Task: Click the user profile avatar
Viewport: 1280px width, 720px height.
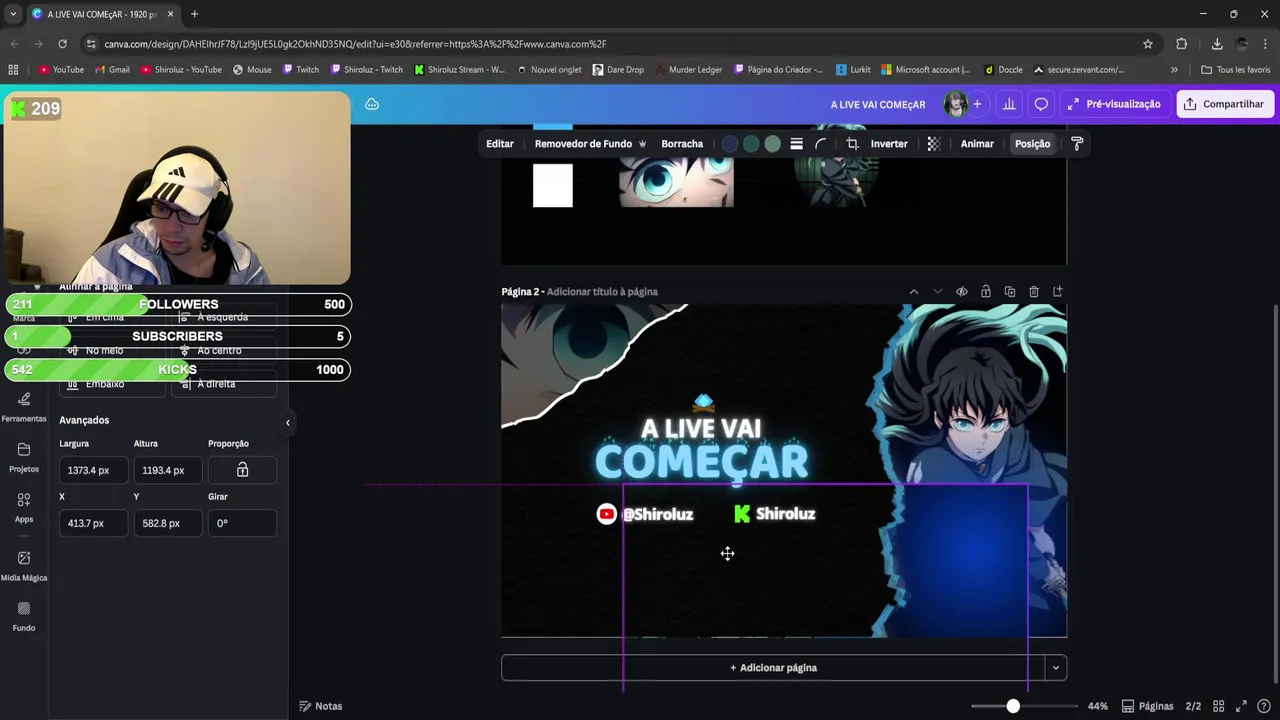Action: [x=956, y=104]
